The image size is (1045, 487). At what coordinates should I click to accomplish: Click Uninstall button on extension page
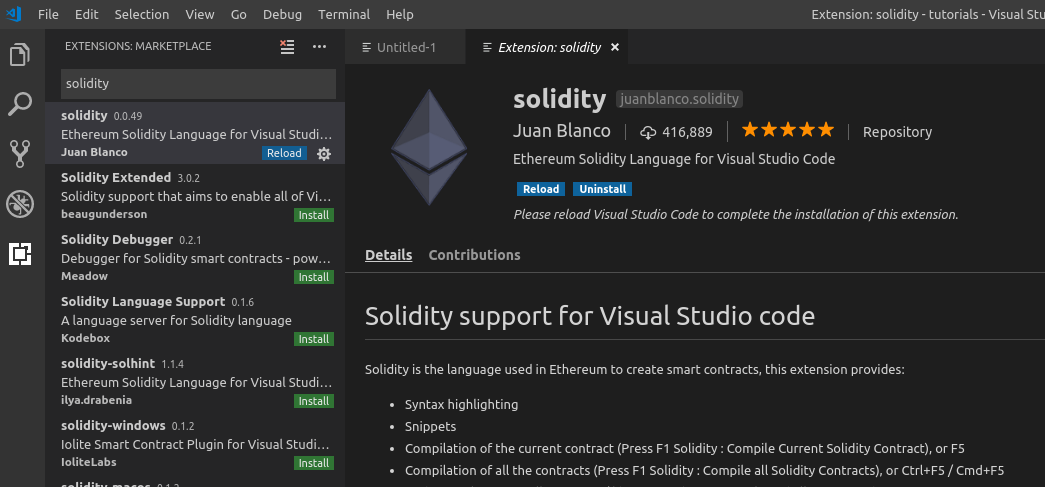602,189
